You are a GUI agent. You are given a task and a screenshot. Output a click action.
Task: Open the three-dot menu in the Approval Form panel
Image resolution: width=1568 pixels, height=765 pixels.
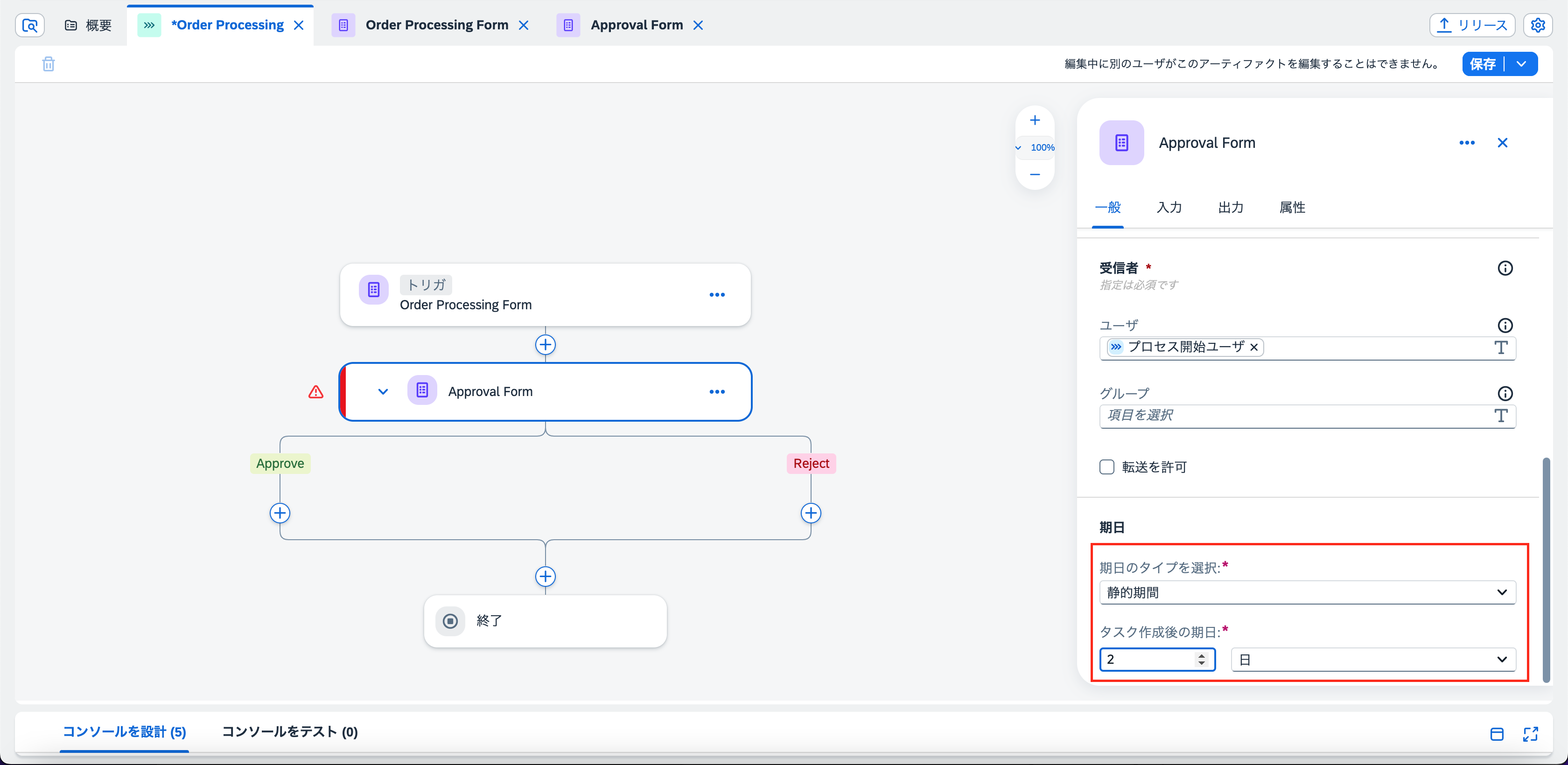pyautogui.click(x=1467, y=142)
